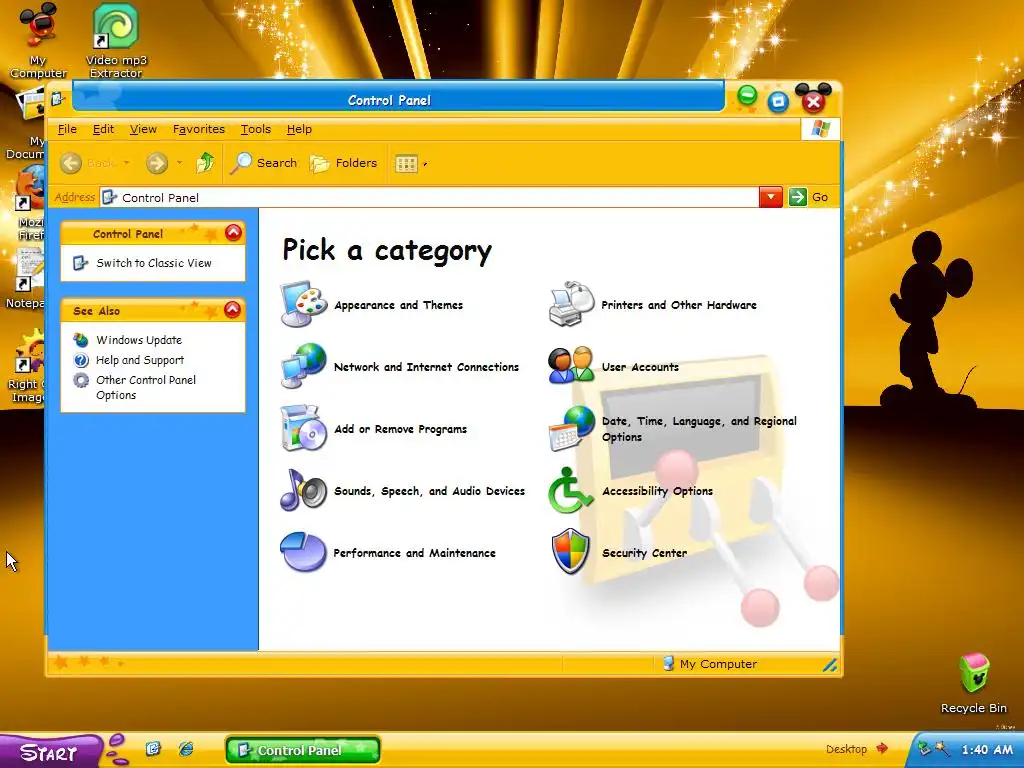Open the View menu
Viewport: 1024px width, 768px height.
pyautogui.click(x=143, y=129)
